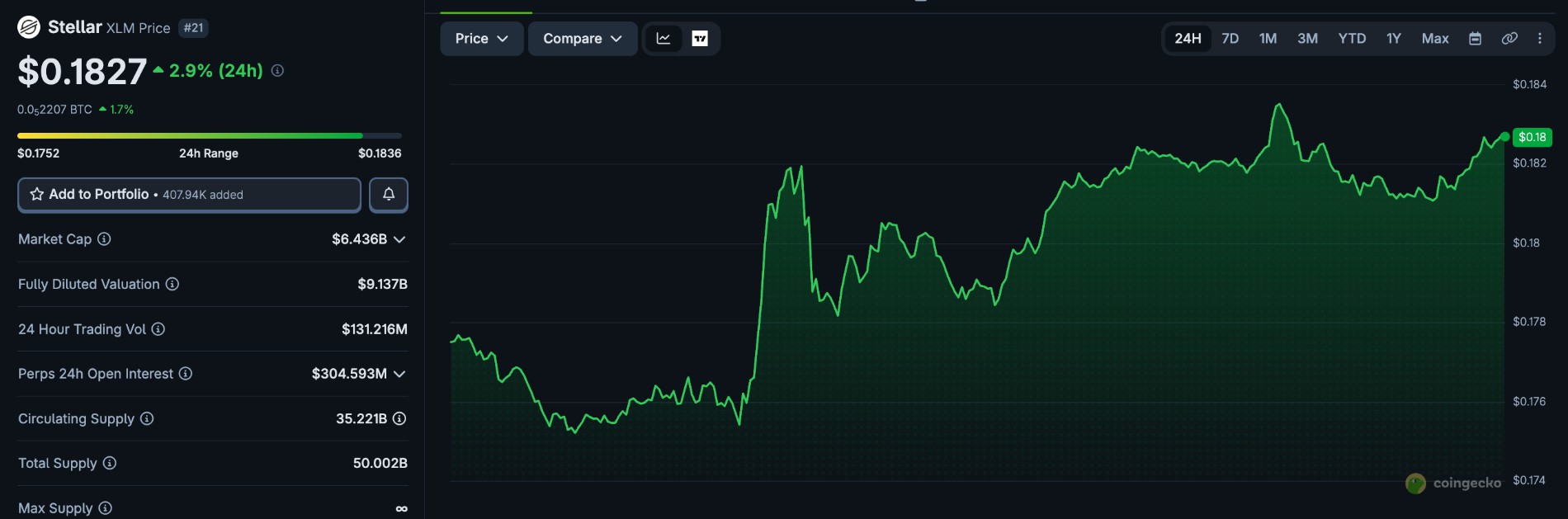Select the 7D time range
Image resolution: width=1568 pixels, height=519 pixels.
[x=1230, y=39]
